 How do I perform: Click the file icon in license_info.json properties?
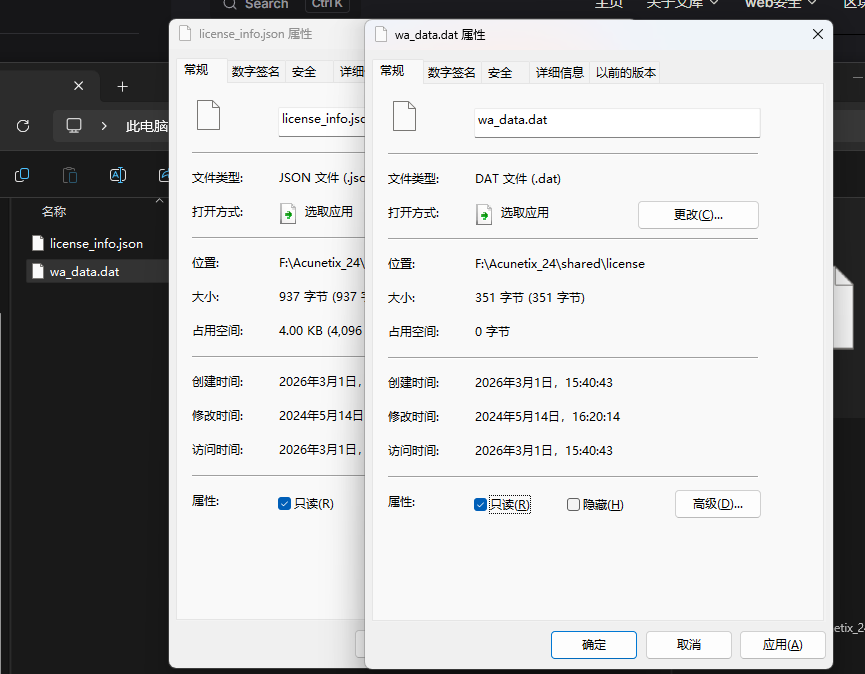tap(209, 115)
